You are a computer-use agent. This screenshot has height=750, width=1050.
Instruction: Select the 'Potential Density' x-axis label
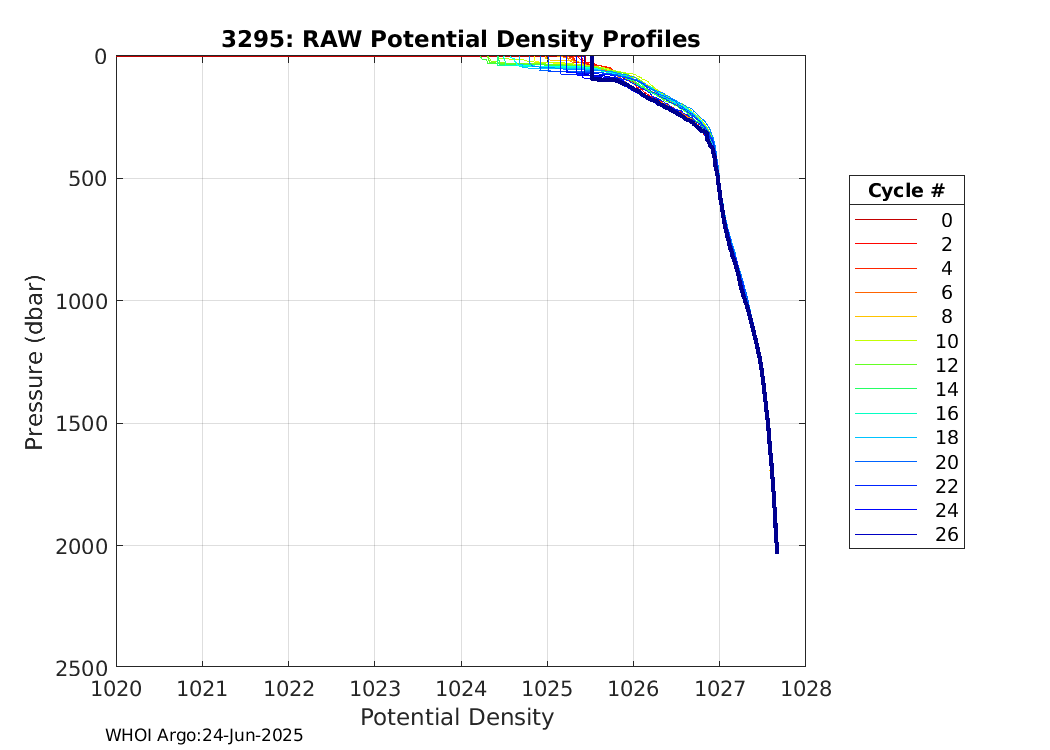tap(457, 717)
